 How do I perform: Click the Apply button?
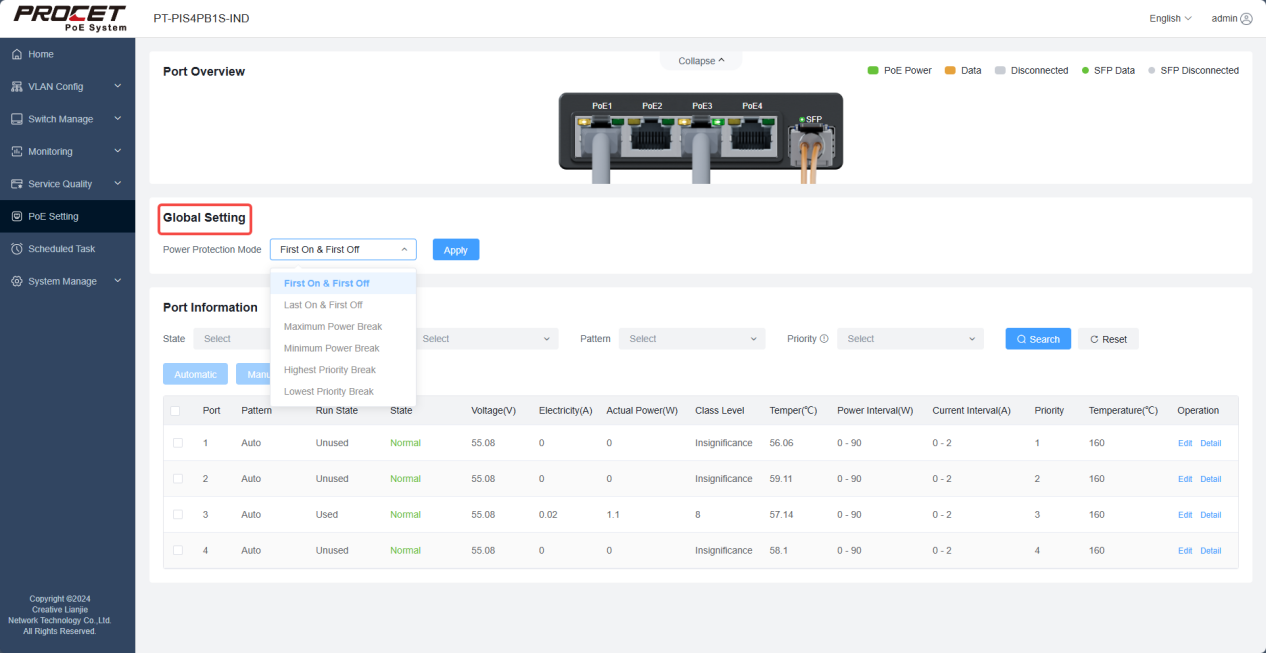pos(456,250)
